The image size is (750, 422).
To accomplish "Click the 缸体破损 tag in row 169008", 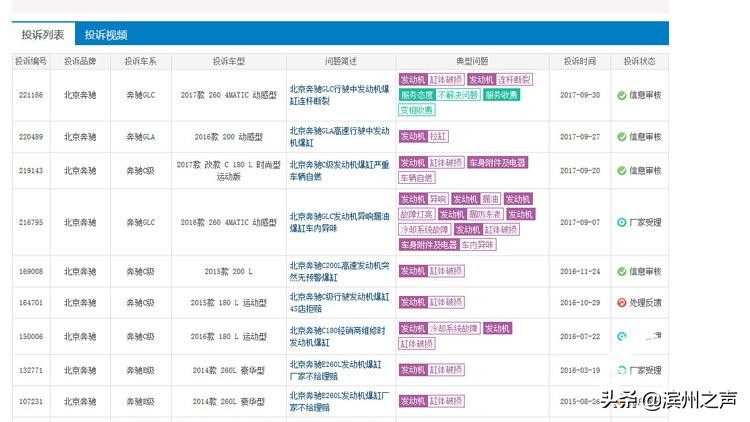I will click(x=446, y=271).
